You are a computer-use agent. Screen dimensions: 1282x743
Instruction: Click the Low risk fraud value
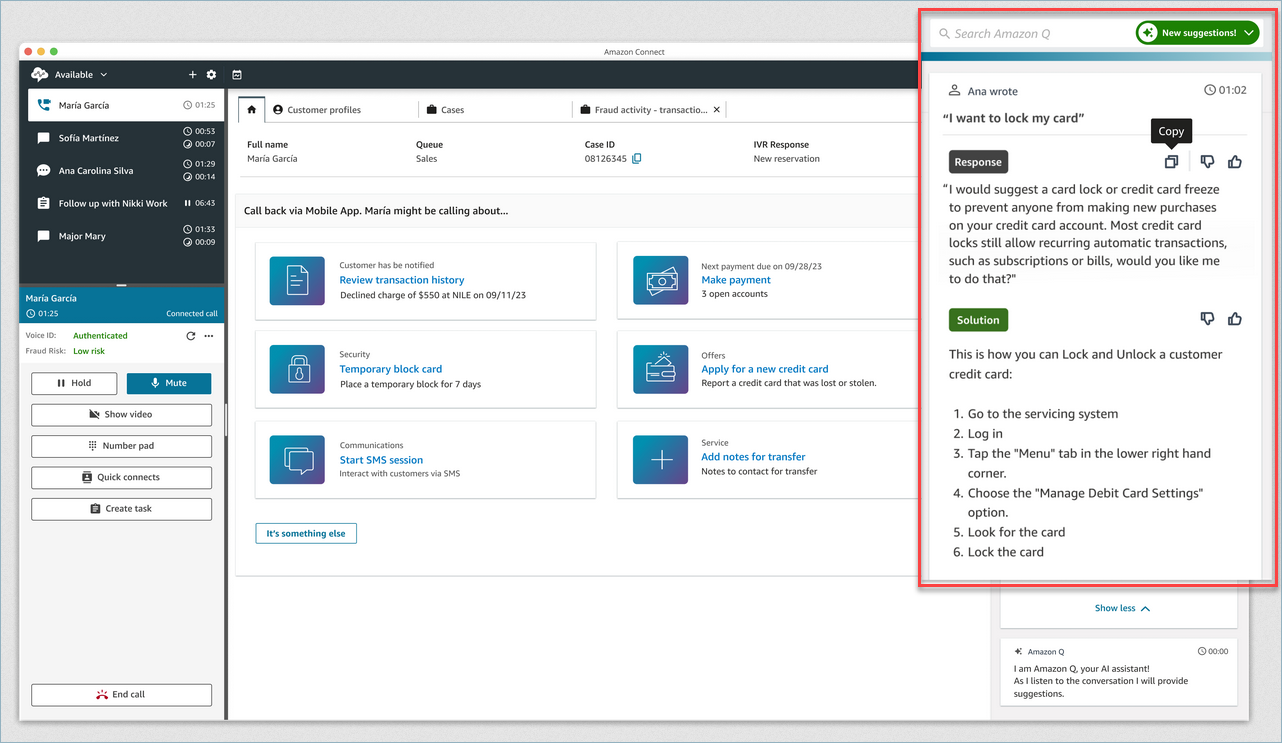[x=89, y=351]
